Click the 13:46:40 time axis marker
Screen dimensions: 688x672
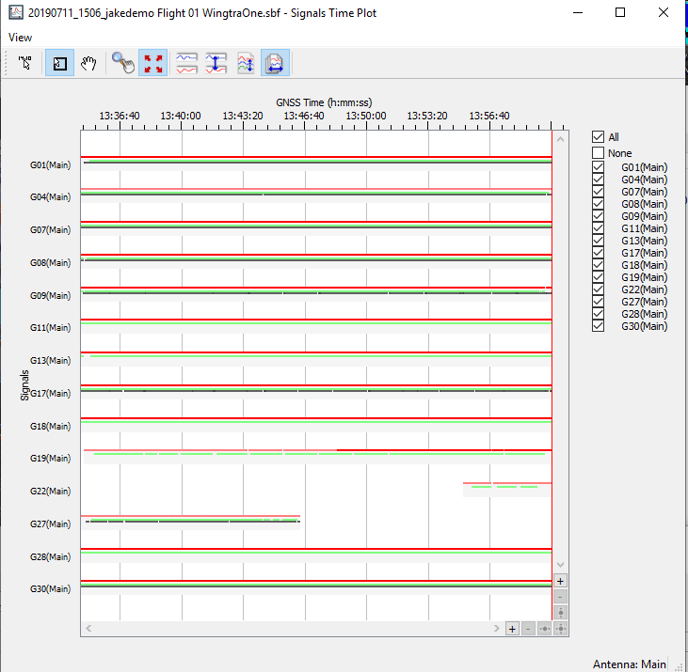tap(304, 116)
